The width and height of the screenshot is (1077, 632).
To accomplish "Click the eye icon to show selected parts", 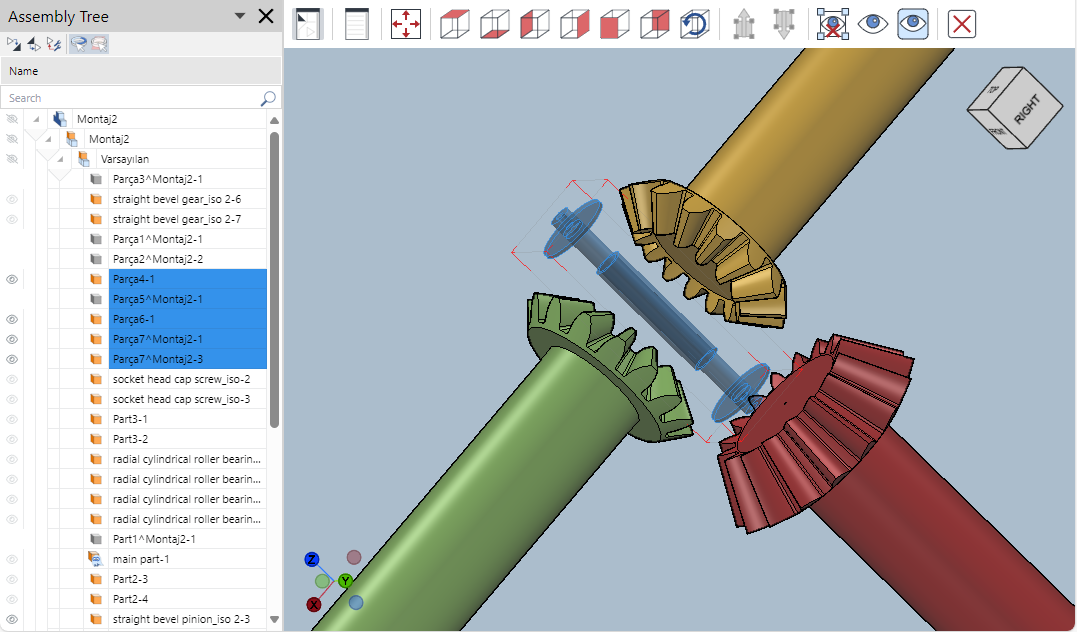I will pyautogui.click(x=872, y=24).
